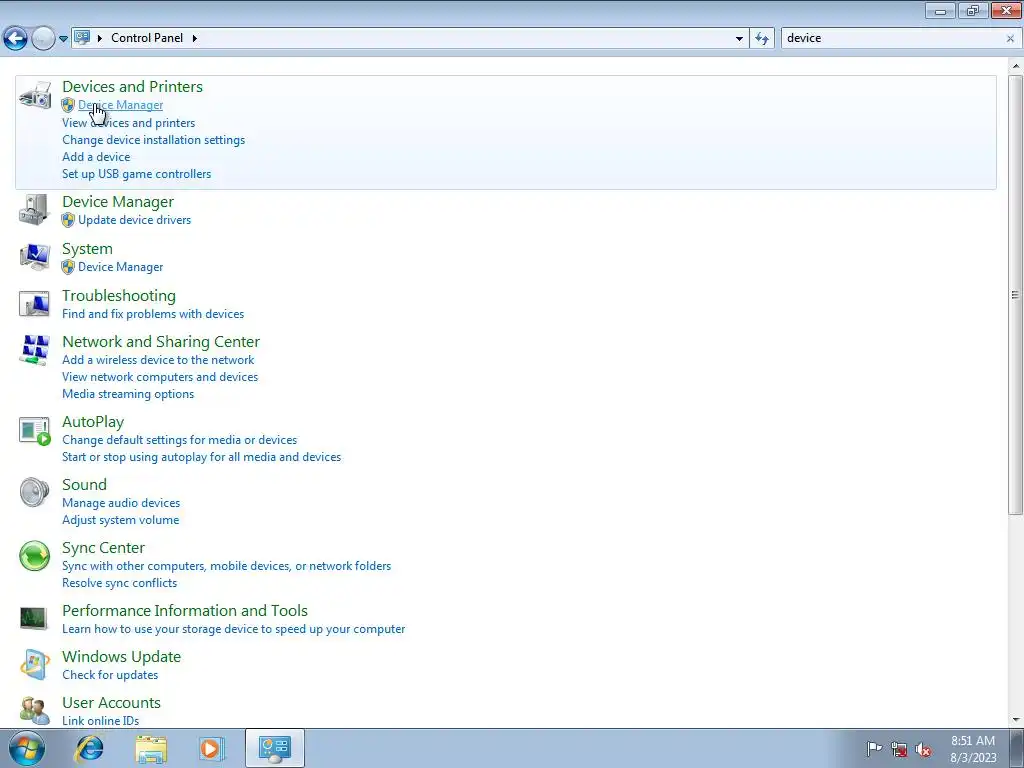Click Learn how to use your storage device

click(234, 629)
